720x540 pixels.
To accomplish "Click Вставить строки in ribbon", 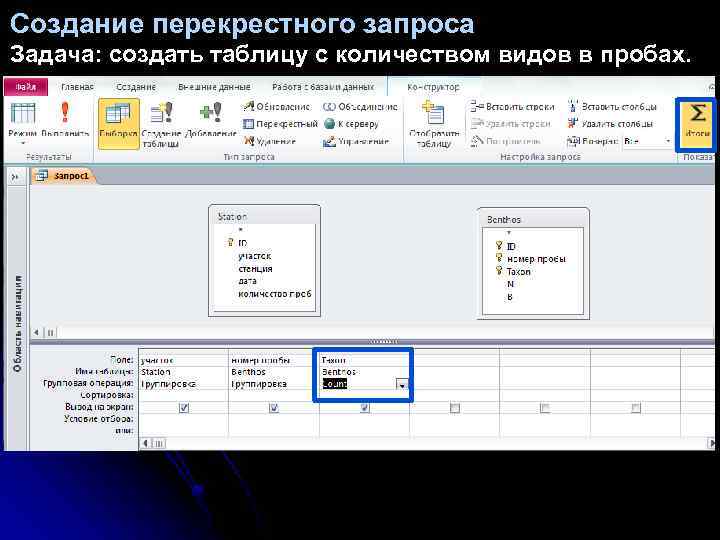I will click(x=513, y=107).
